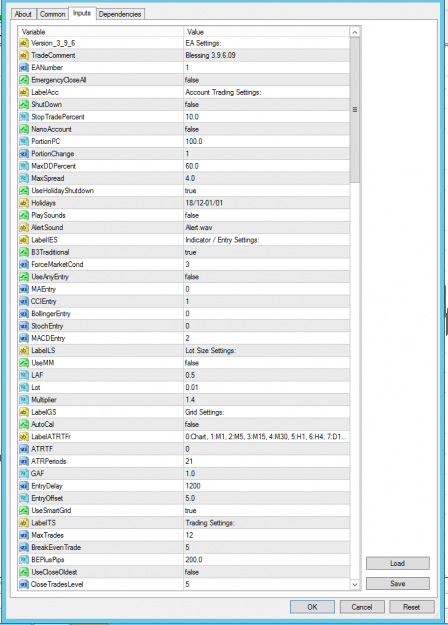Click the string icon beside Version_3_9_6
Viewport: 448px width, 625px height.
(24, 43)
